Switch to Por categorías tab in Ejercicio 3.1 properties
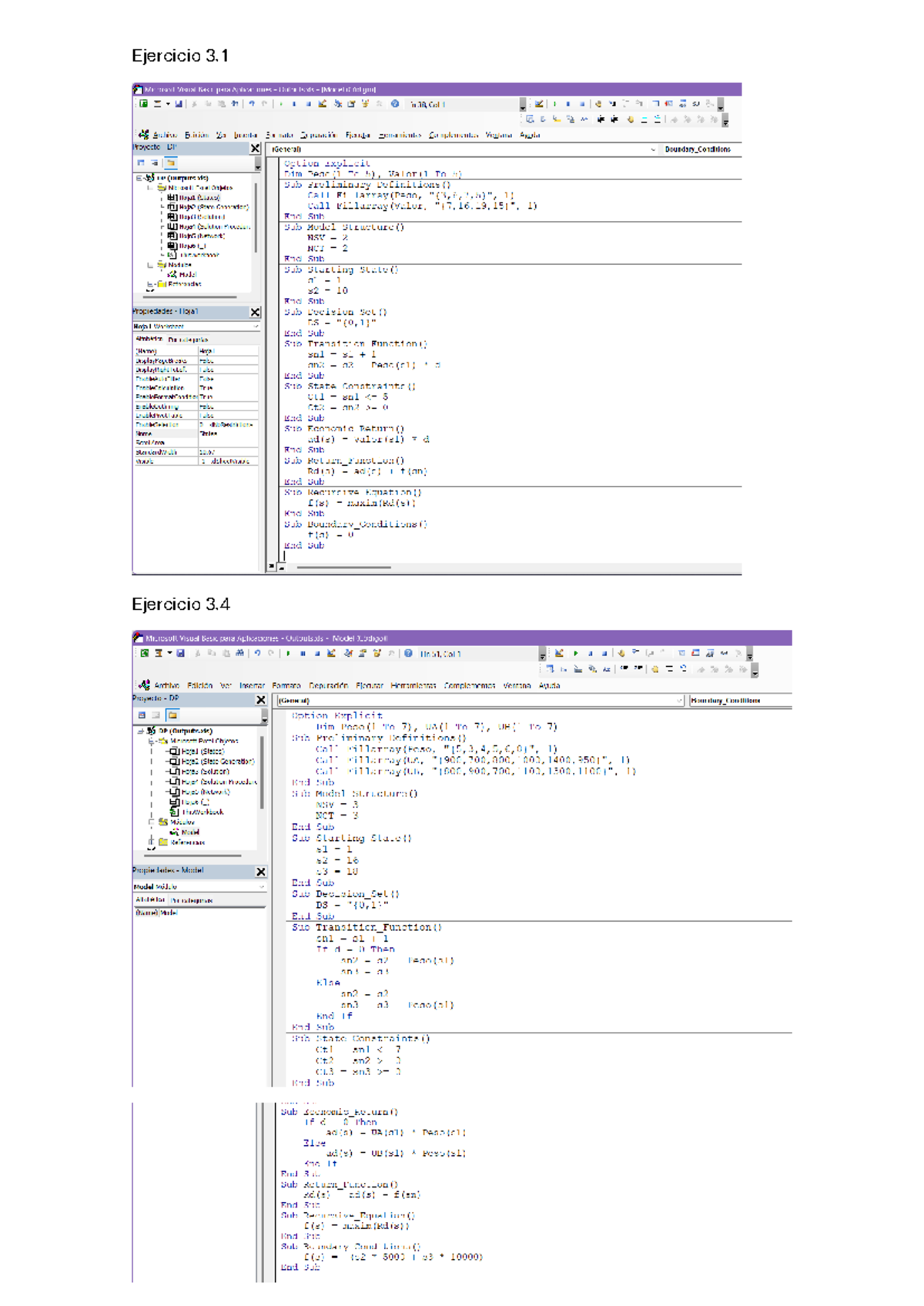 (x=188, y=339)
